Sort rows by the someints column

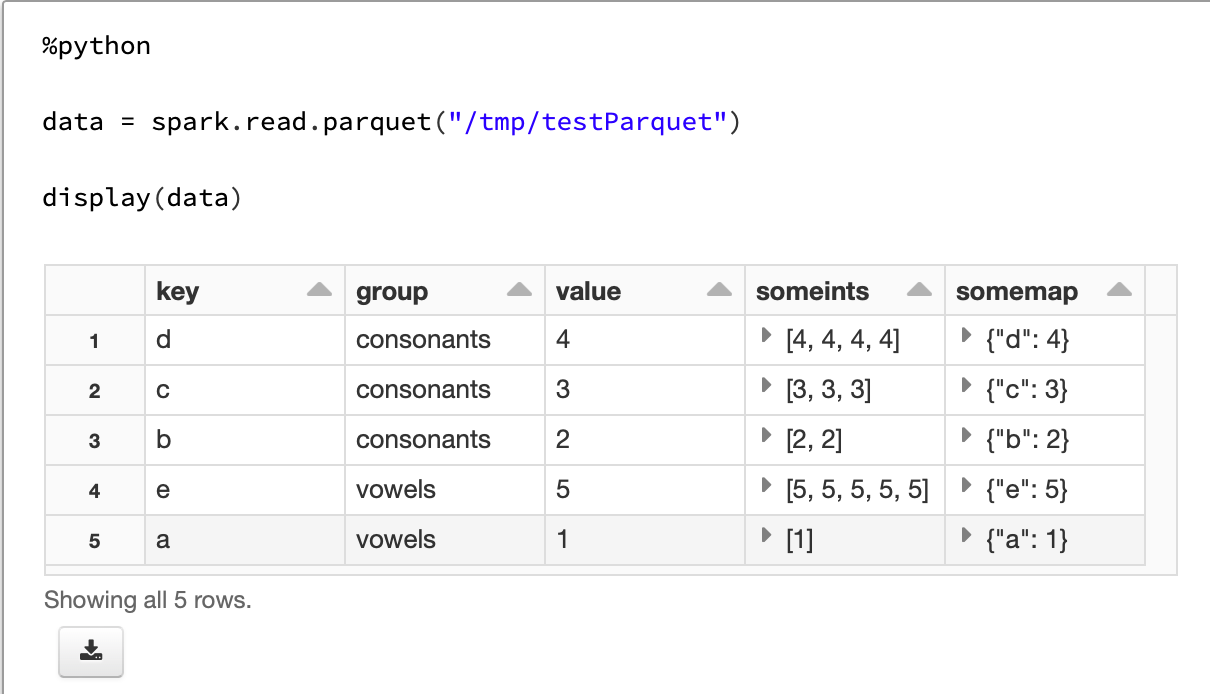918,290
